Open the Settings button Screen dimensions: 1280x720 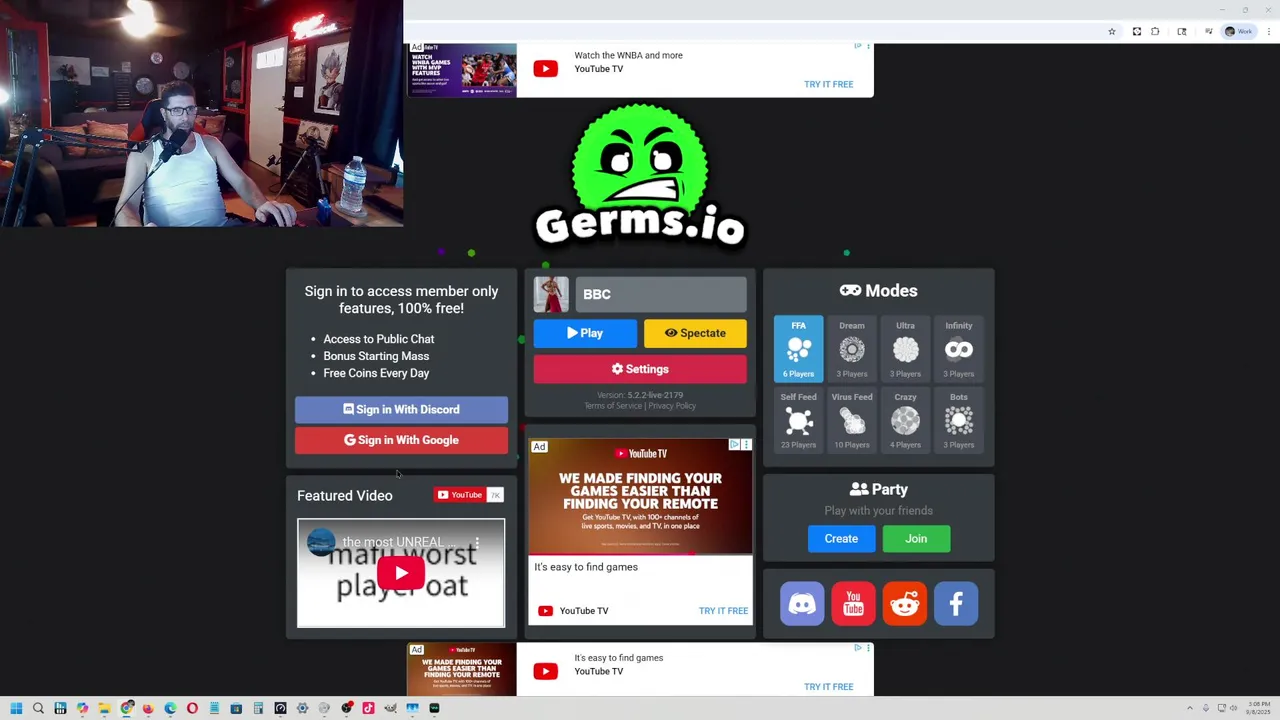click(640, 369)
